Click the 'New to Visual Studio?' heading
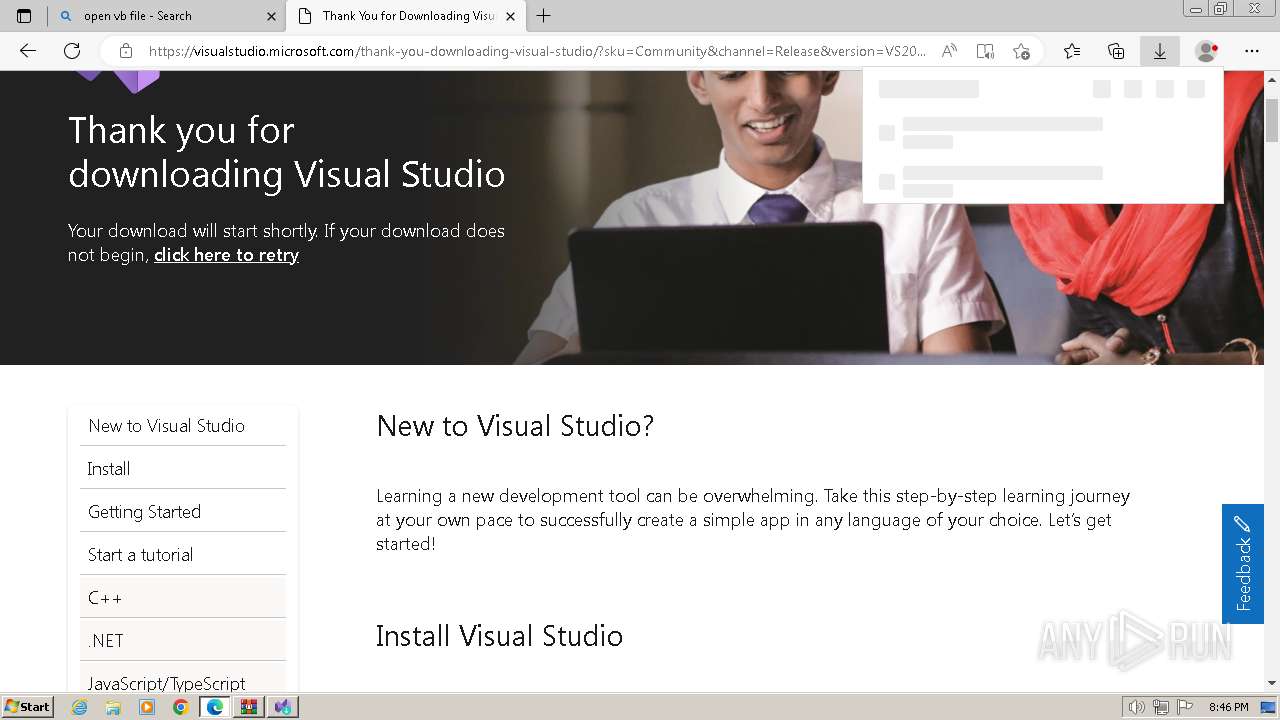The image size is (1280, 720). click(515, 426)
